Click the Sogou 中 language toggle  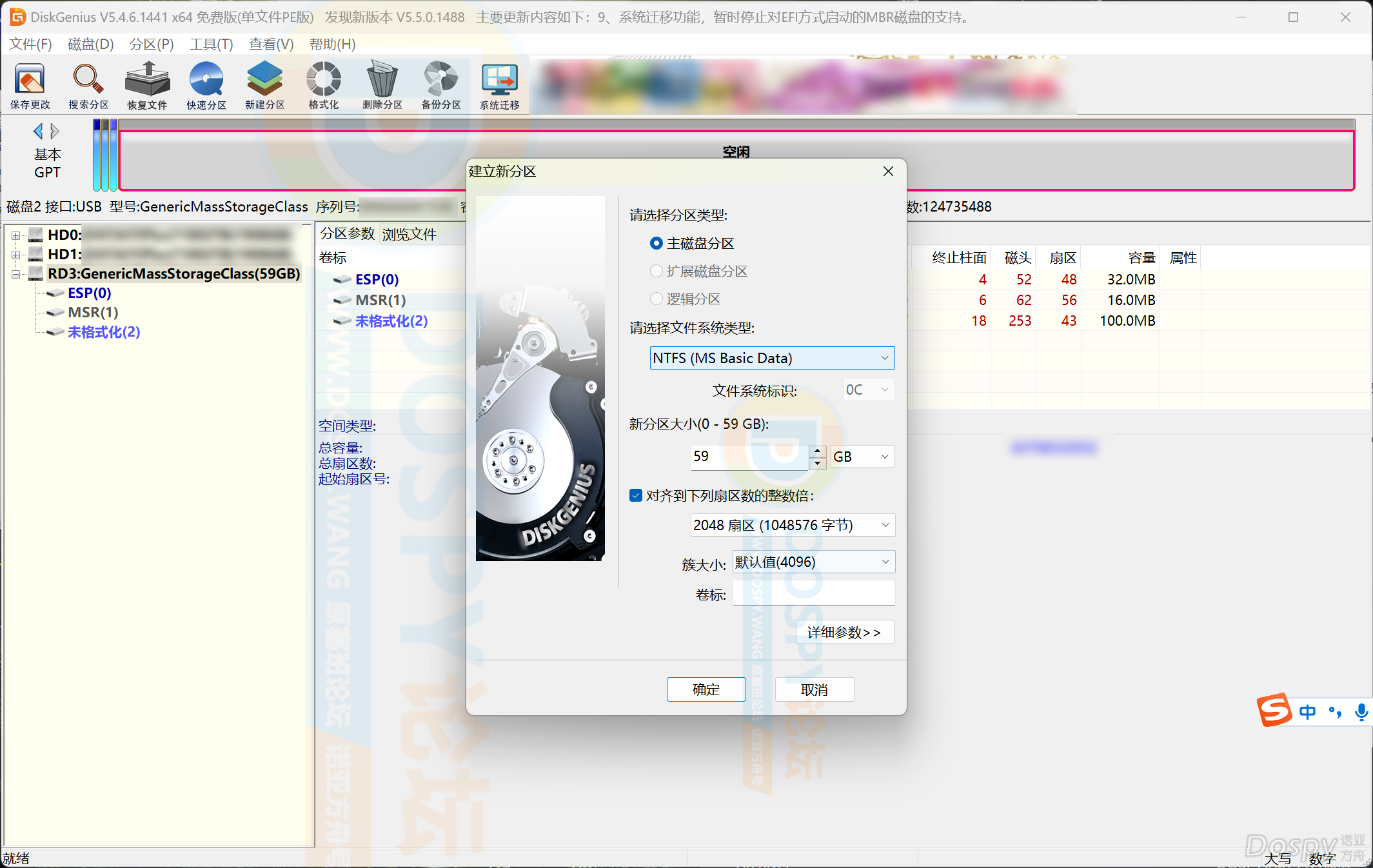point(1307,712)
